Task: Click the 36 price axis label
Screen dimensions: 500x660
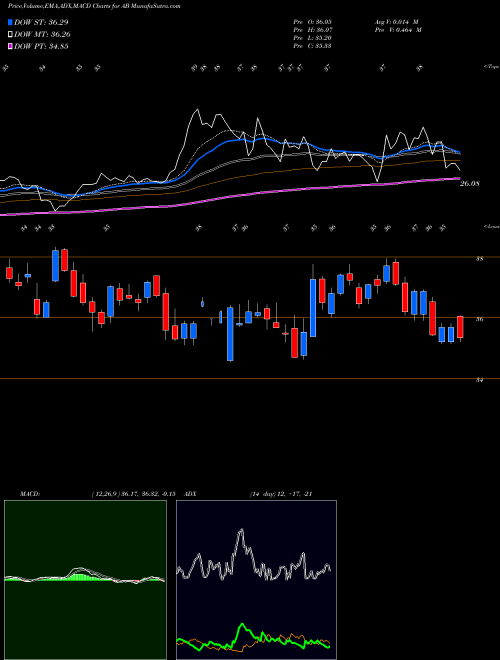Action: [x=479, y=319]
